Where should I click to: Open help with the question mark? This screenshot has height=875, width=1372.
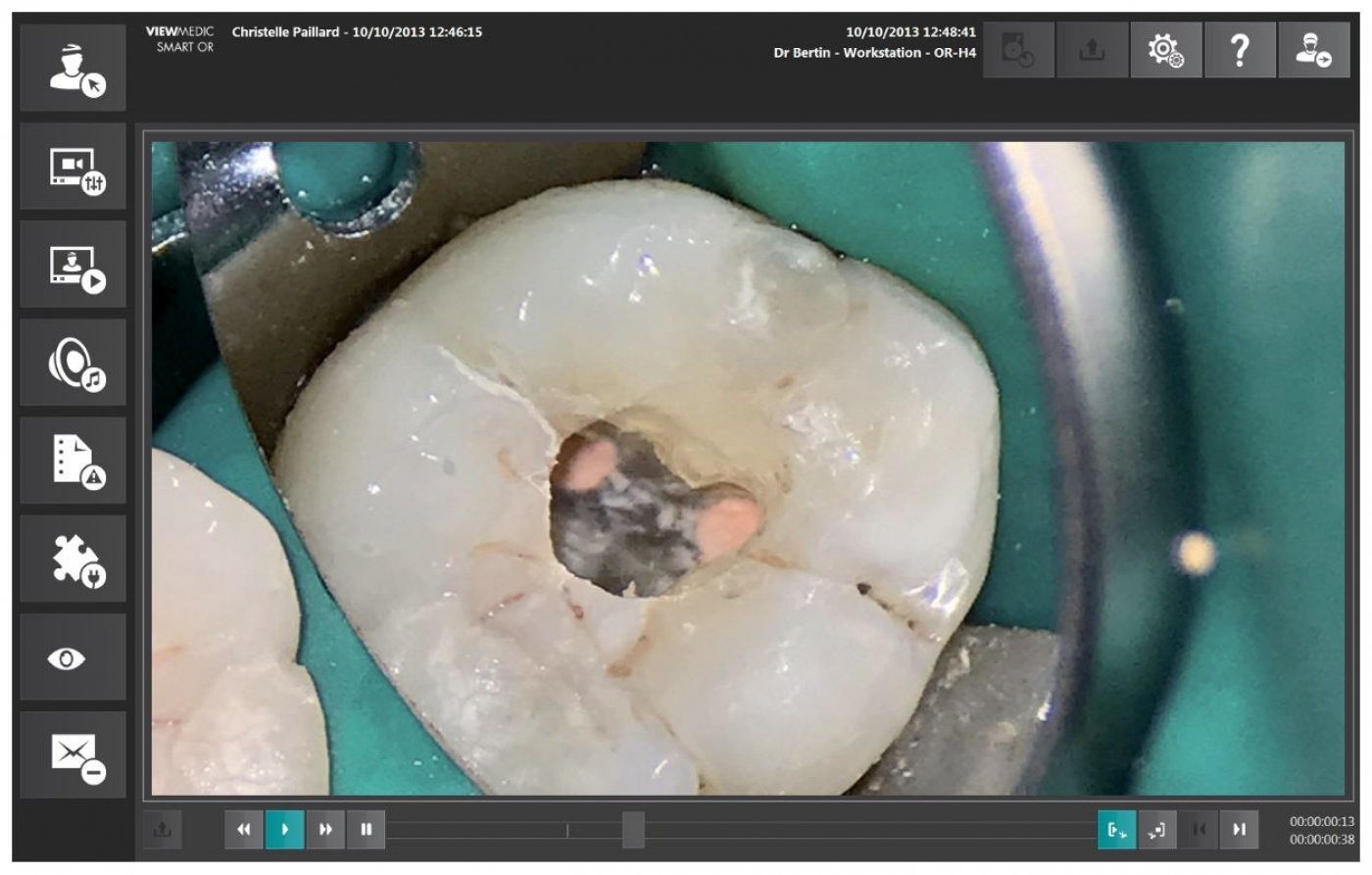coord(1240,49)
